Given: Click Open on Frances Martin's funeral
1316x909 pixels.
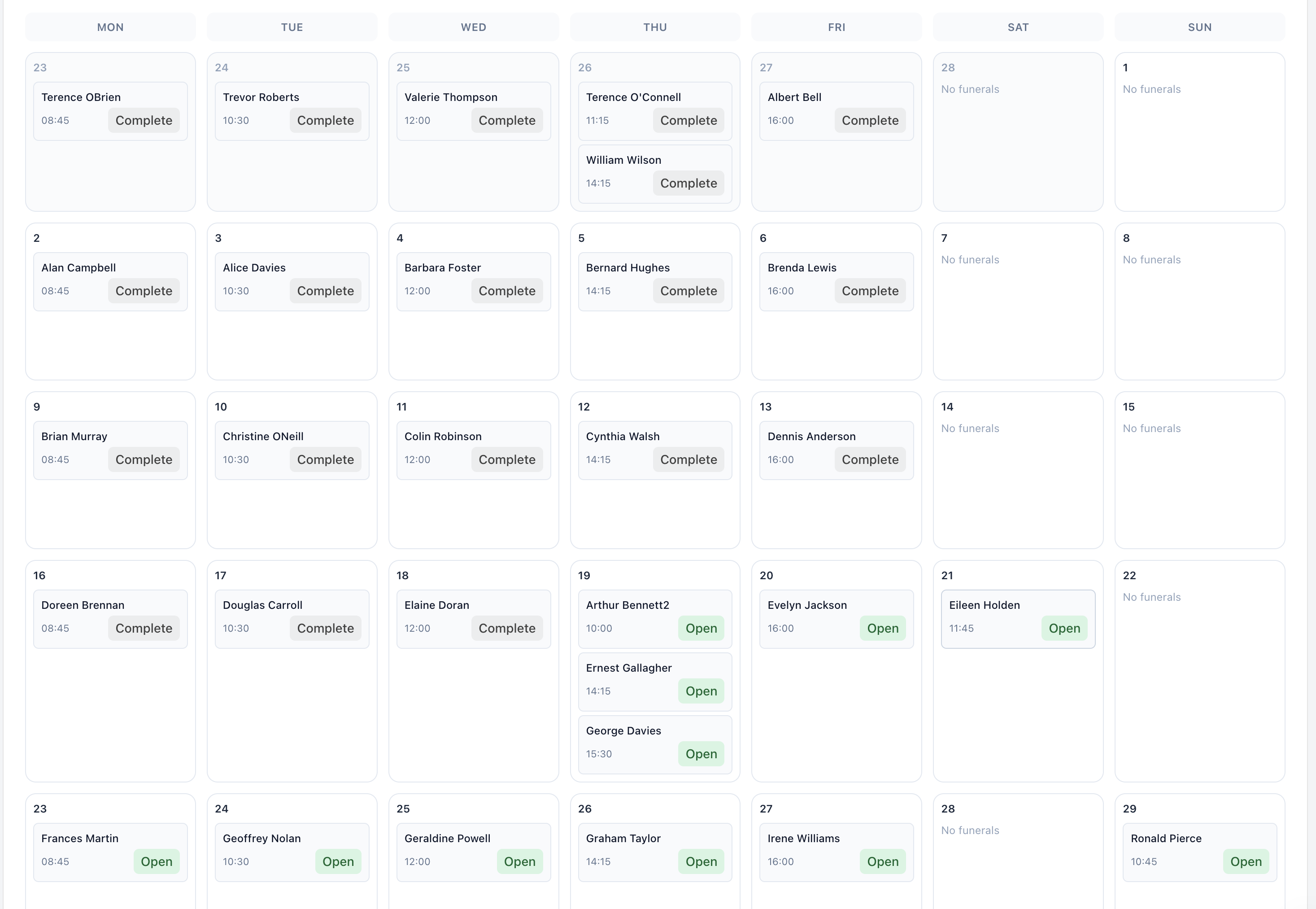Looking at the screenshot, I should (x=156, y=861).
